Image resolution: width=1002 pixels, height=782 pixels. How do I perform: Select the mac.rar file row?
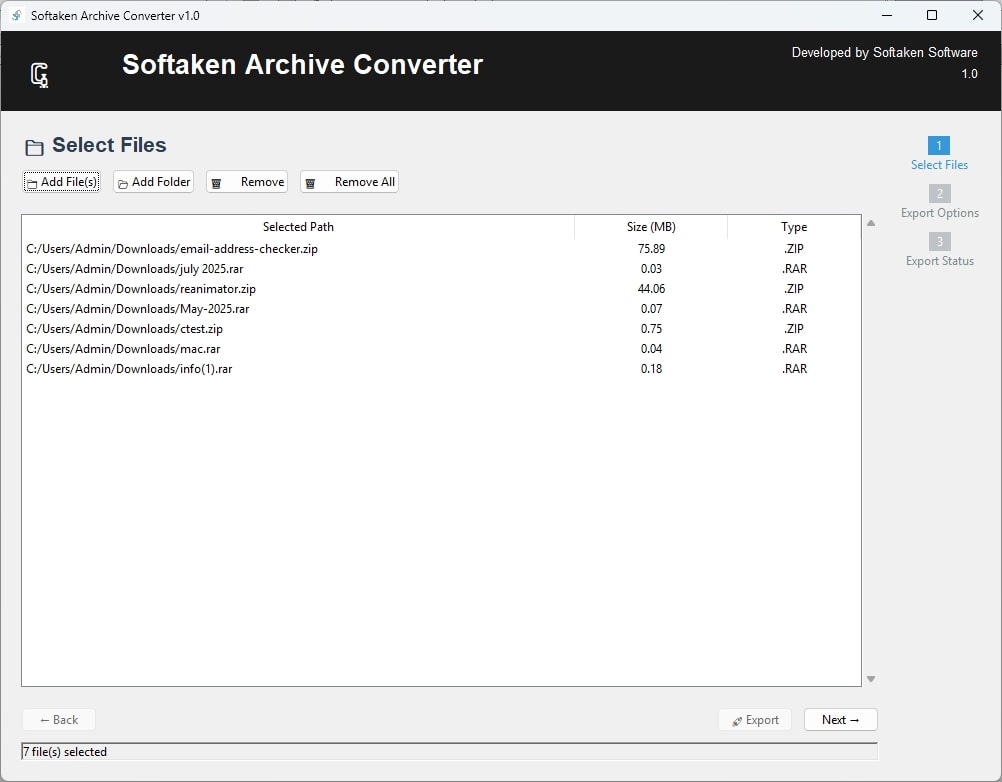[300, 348]
